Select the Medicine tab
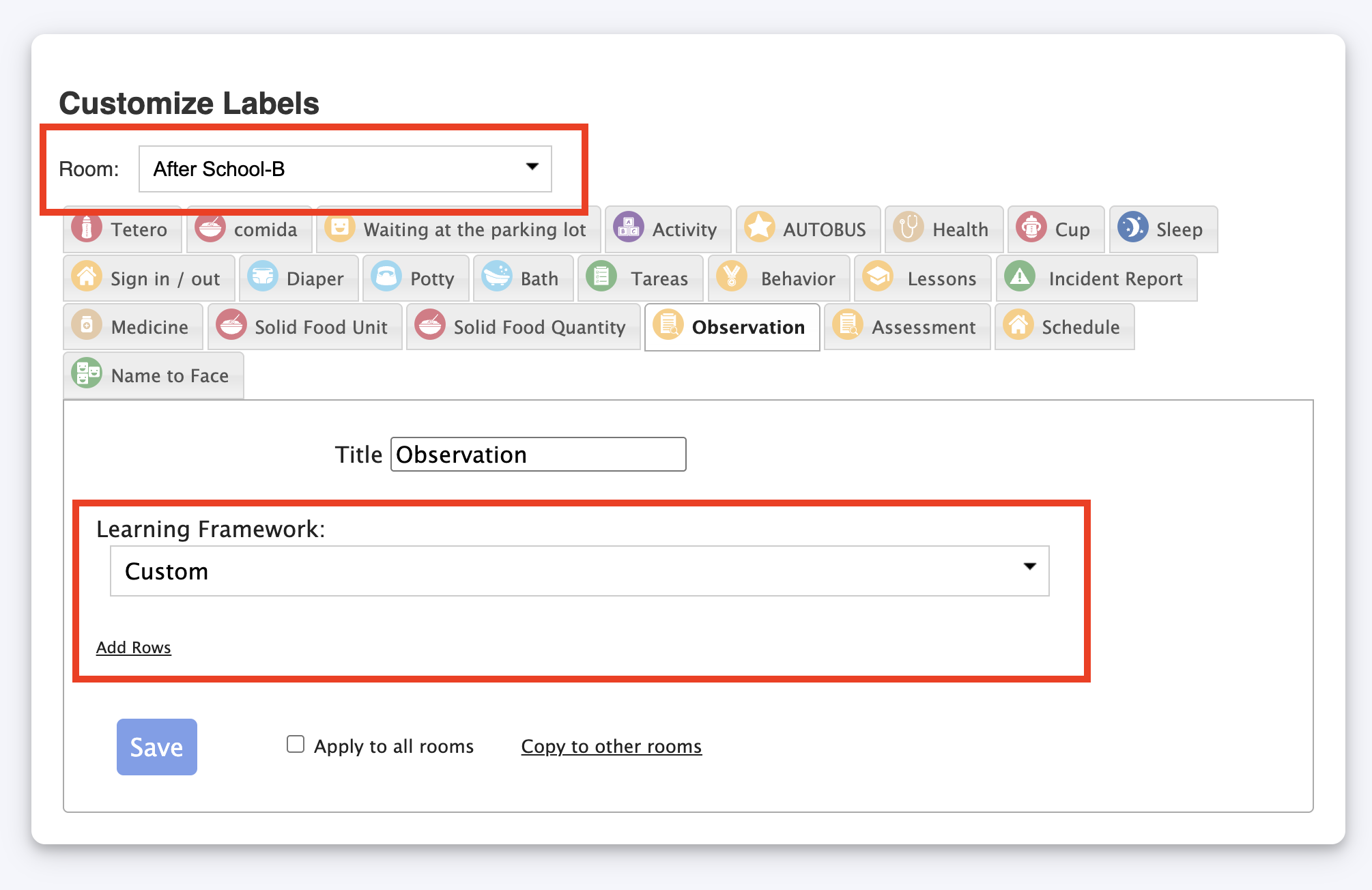1372x890 pixels. click(x=132, y=327)
